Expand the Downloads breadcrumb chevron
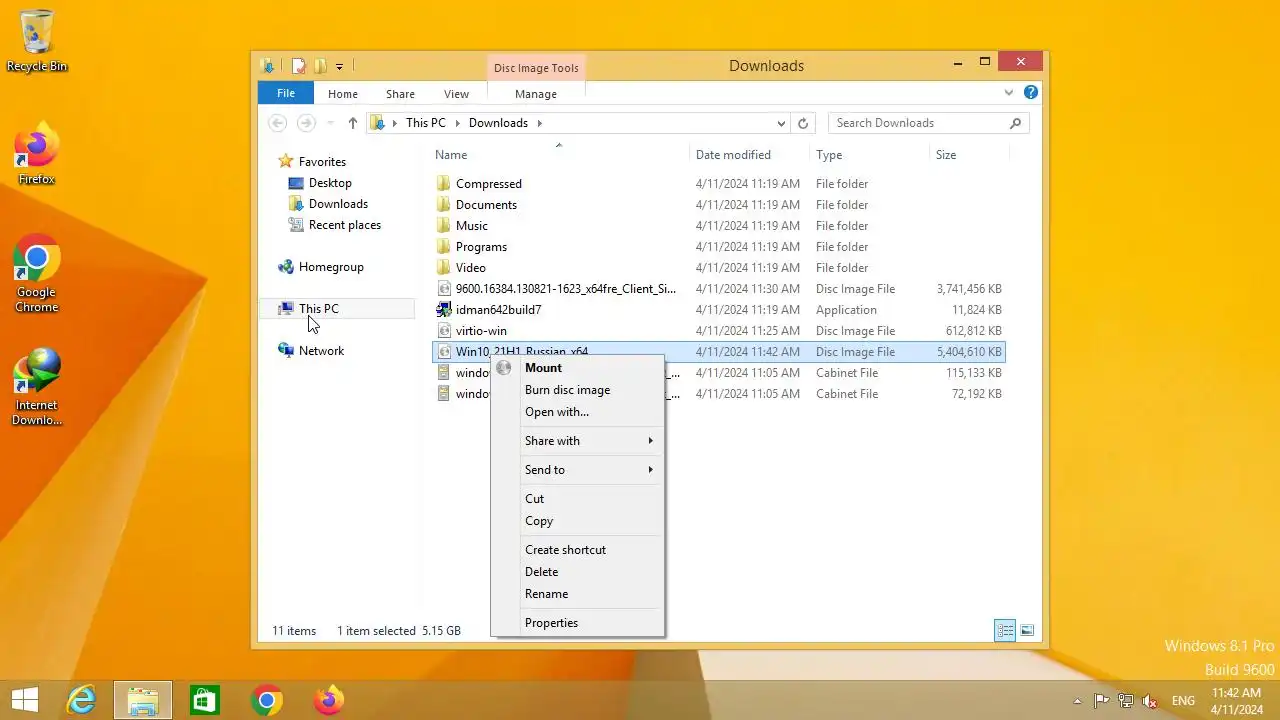The height and width of the screenshot is (720, 1280). 539,123
